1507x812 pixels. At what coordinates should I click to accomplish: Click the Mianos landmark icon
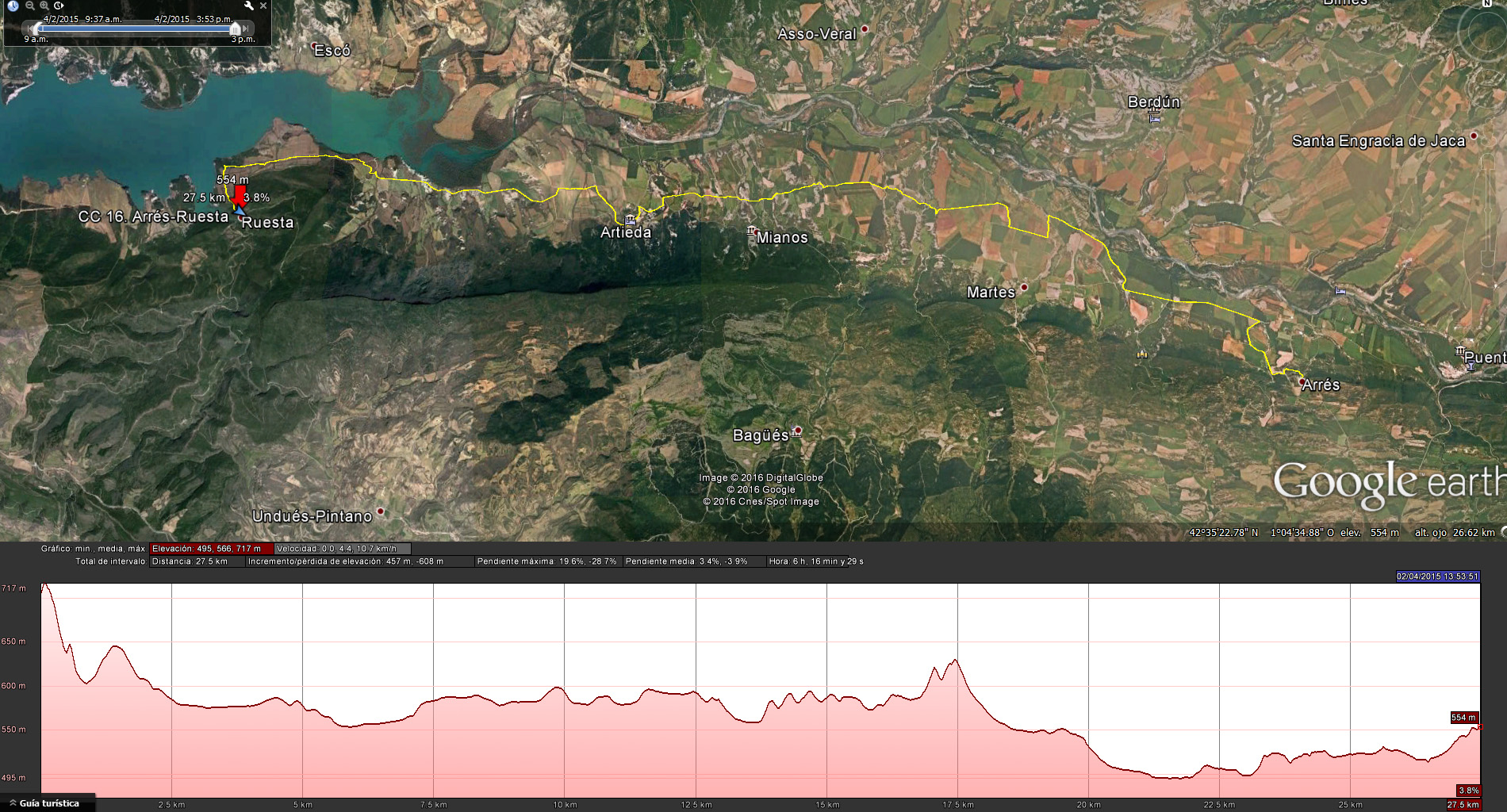click(750, 231)
